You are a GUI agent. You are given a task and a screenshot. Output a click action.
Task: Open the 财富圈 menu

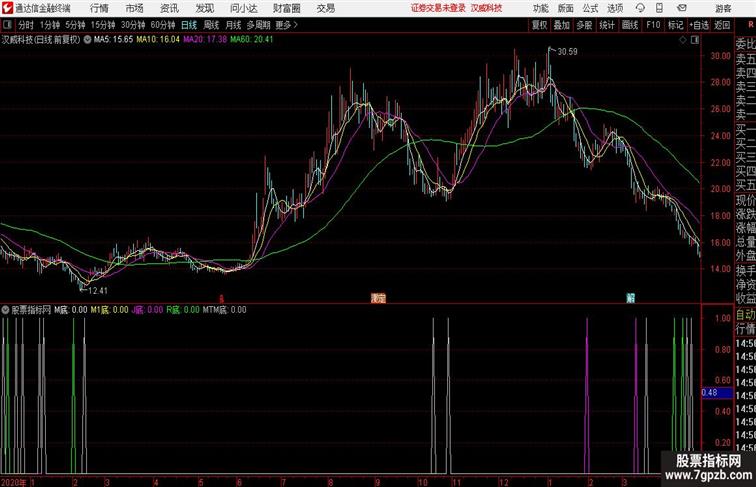[287, 8]
